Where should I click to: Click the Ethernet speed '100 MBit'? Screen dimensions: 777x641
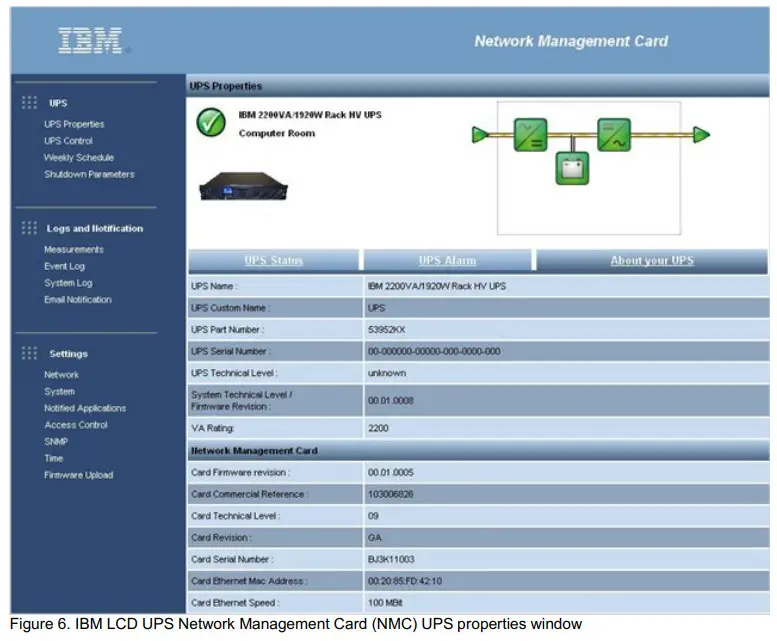385,603
